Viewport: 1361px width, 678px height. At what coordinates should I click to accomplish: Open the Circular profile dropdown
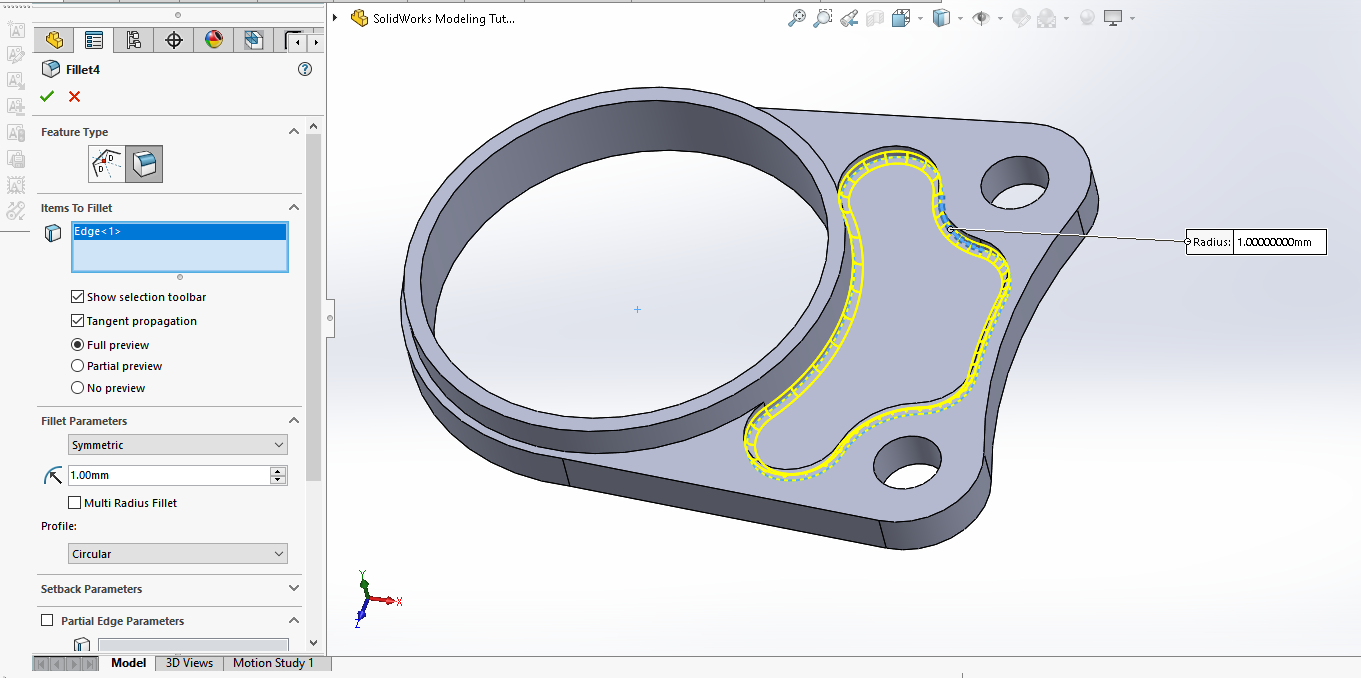tap(177, 554)
